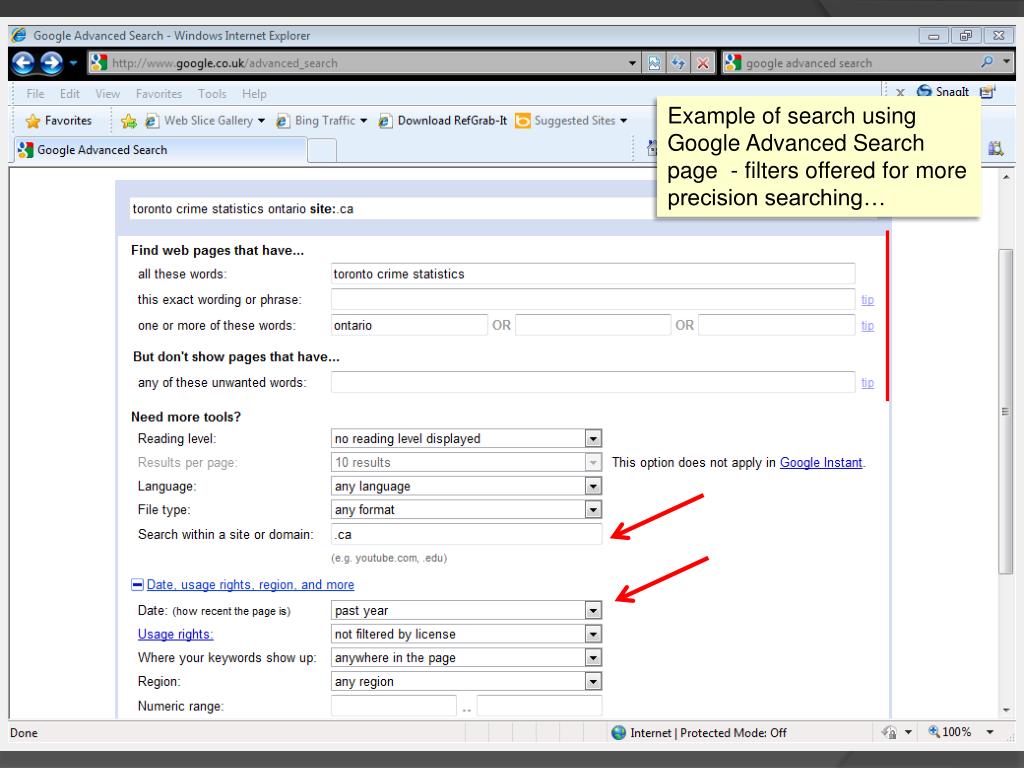This screenshot has height=768, width=1024.
Task: Click the first Numeric range field
Action: tap(394, 706)
